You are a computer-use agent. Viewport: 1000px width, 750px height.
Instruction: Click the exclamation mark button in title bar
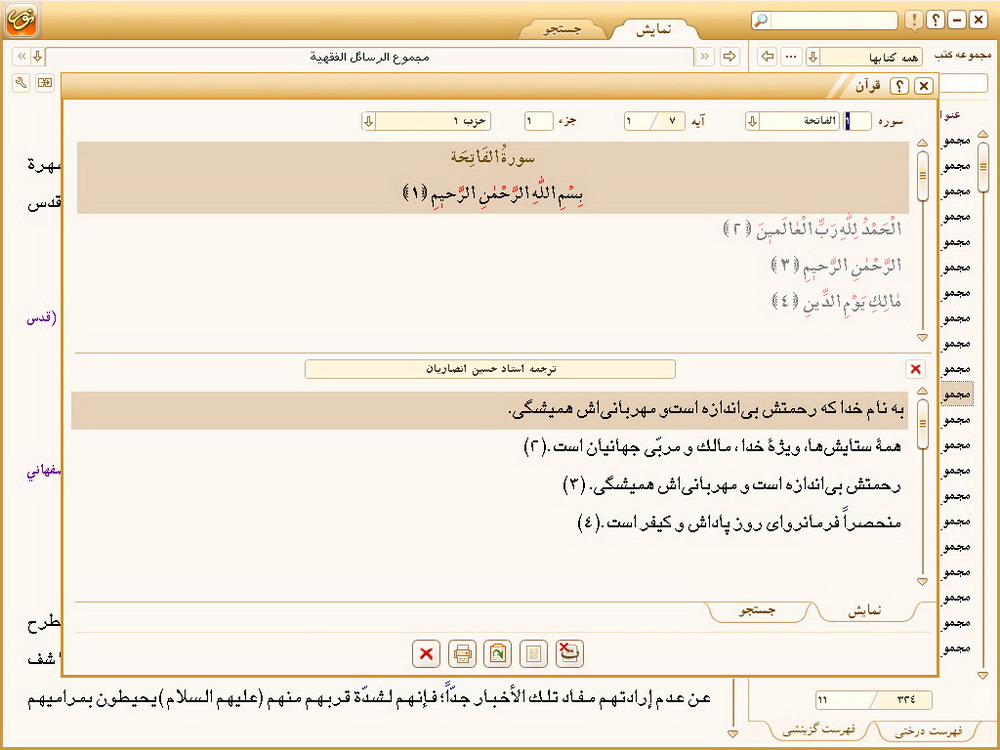914,20
